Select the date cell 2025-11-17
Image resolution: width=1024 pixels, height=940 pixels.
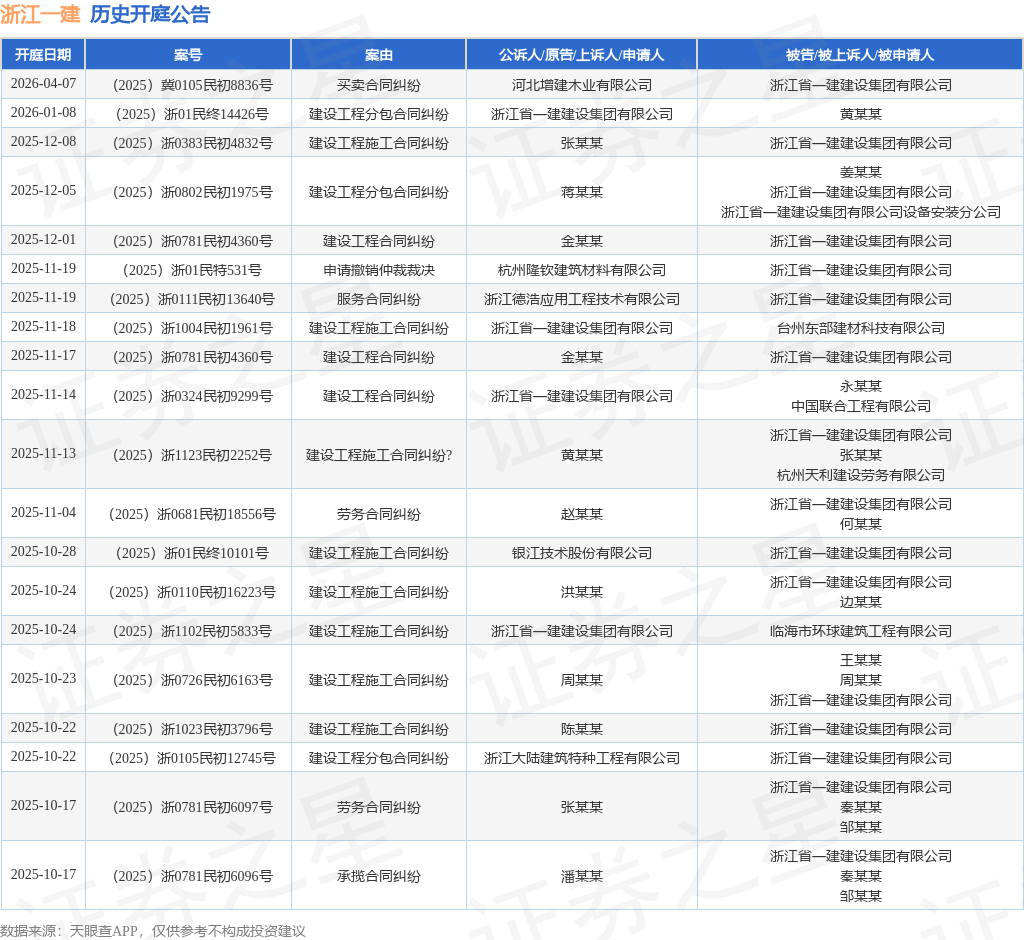click(x=43, y=355)
